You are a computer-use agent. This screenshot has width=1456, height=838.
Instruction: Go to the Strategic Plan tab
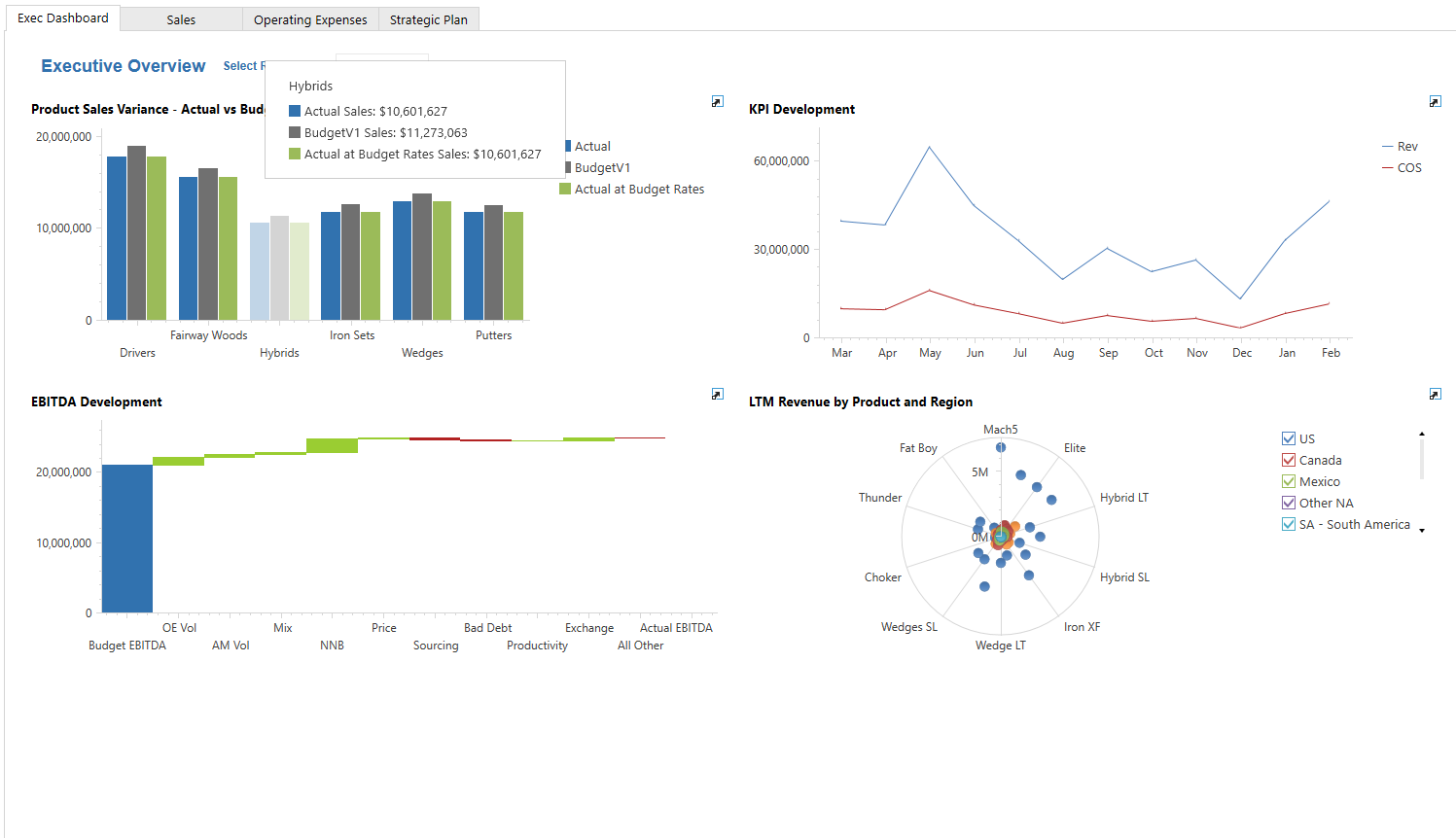(x=428, y=19)
